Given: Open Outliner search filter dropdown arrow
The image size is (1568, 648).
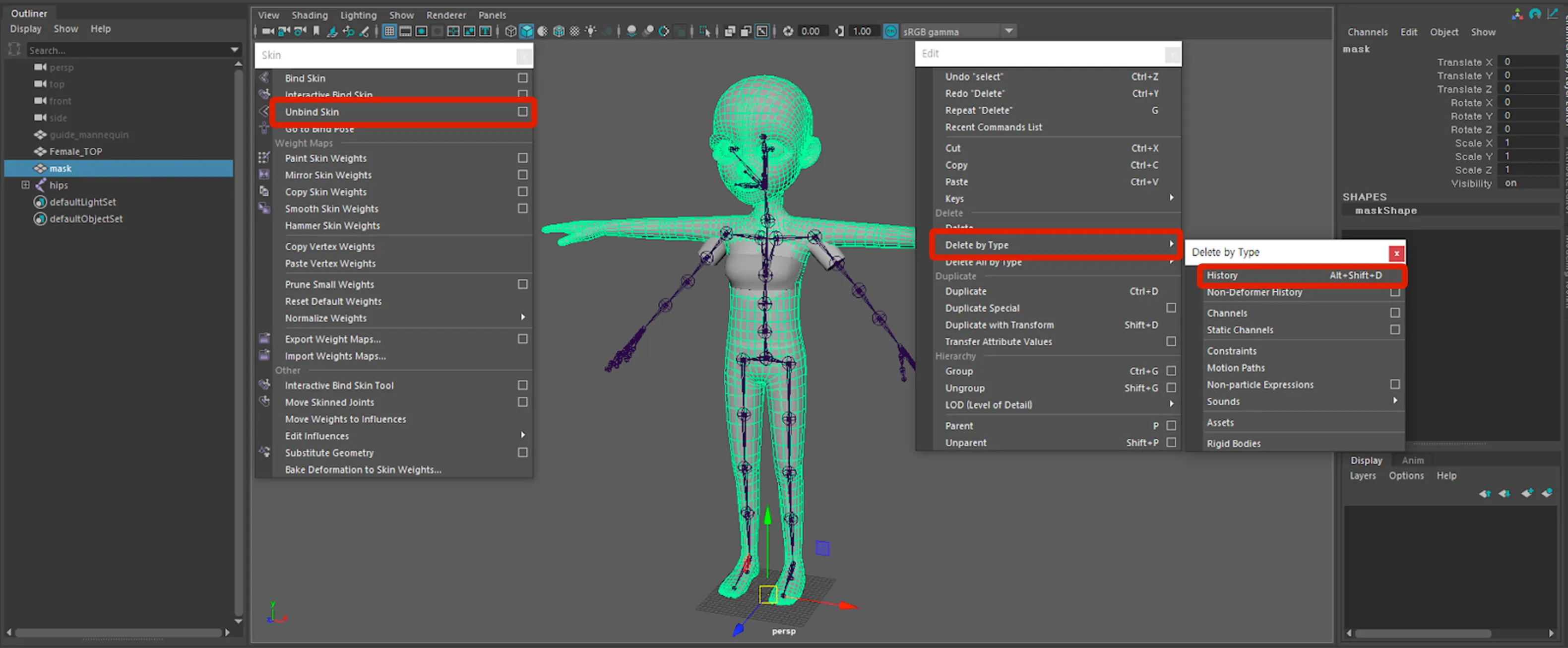Looking at the screenshot, I should coord(234,50).
